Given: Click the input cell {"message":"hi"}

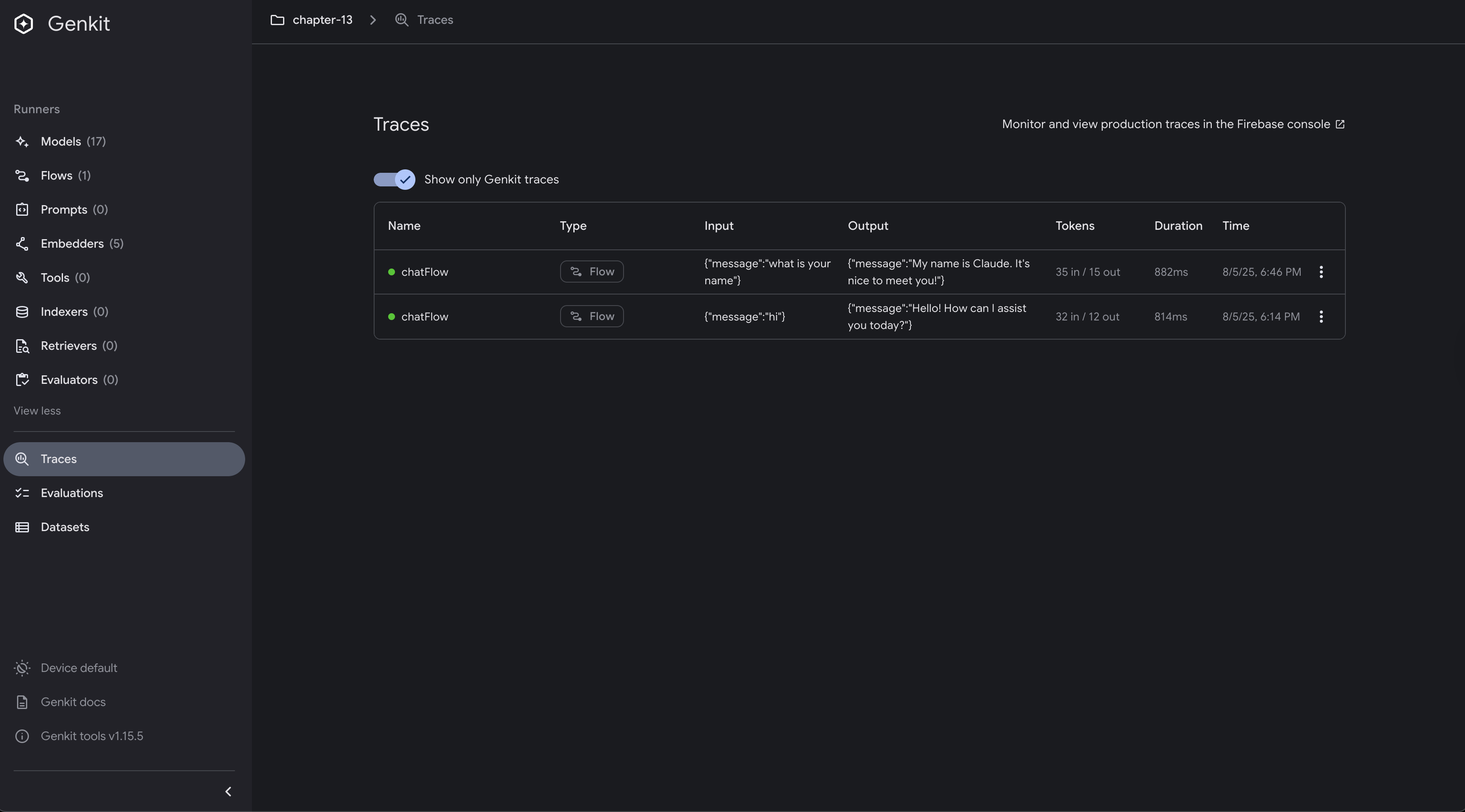Looking at the screenshot, I should click(x=744, y=317).
